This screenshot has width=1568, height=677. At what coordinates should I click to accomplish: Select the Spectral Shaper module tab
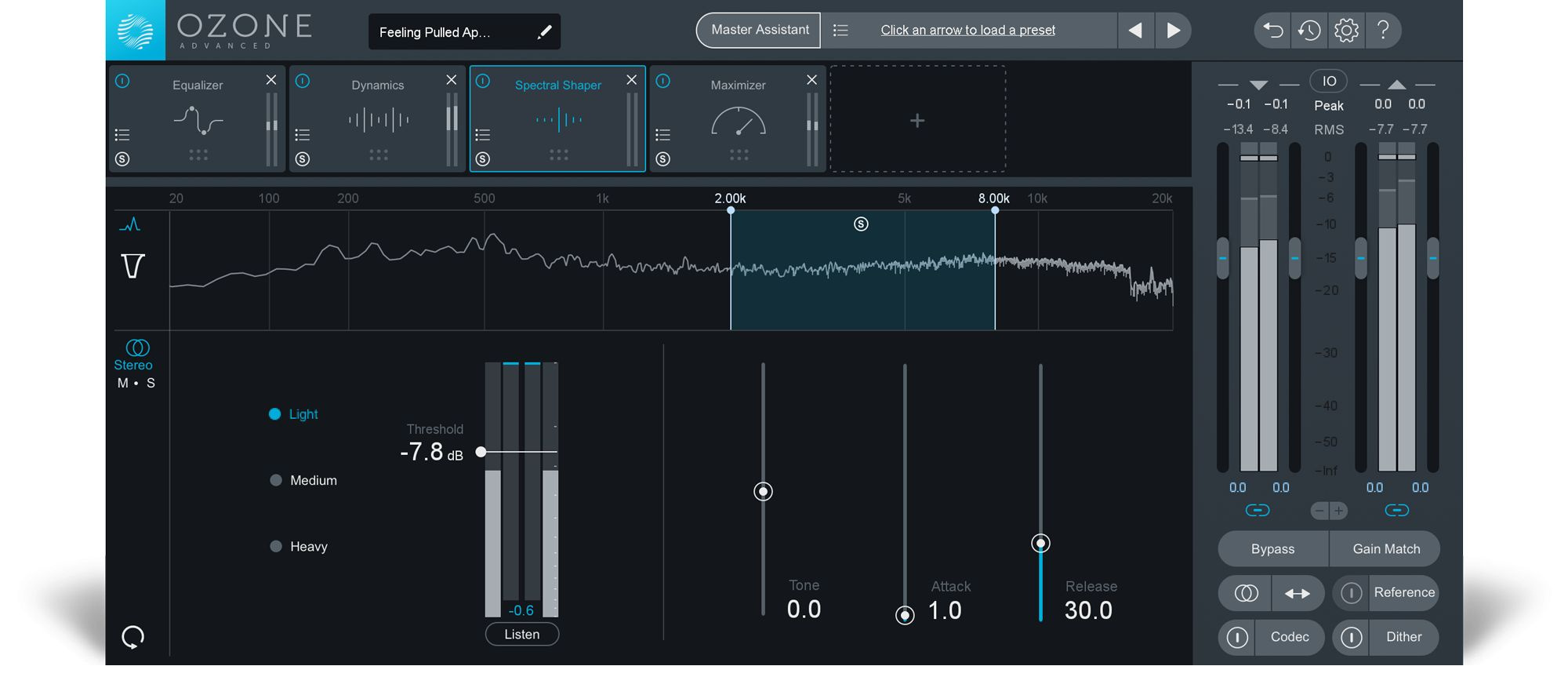tap(558, 119)
